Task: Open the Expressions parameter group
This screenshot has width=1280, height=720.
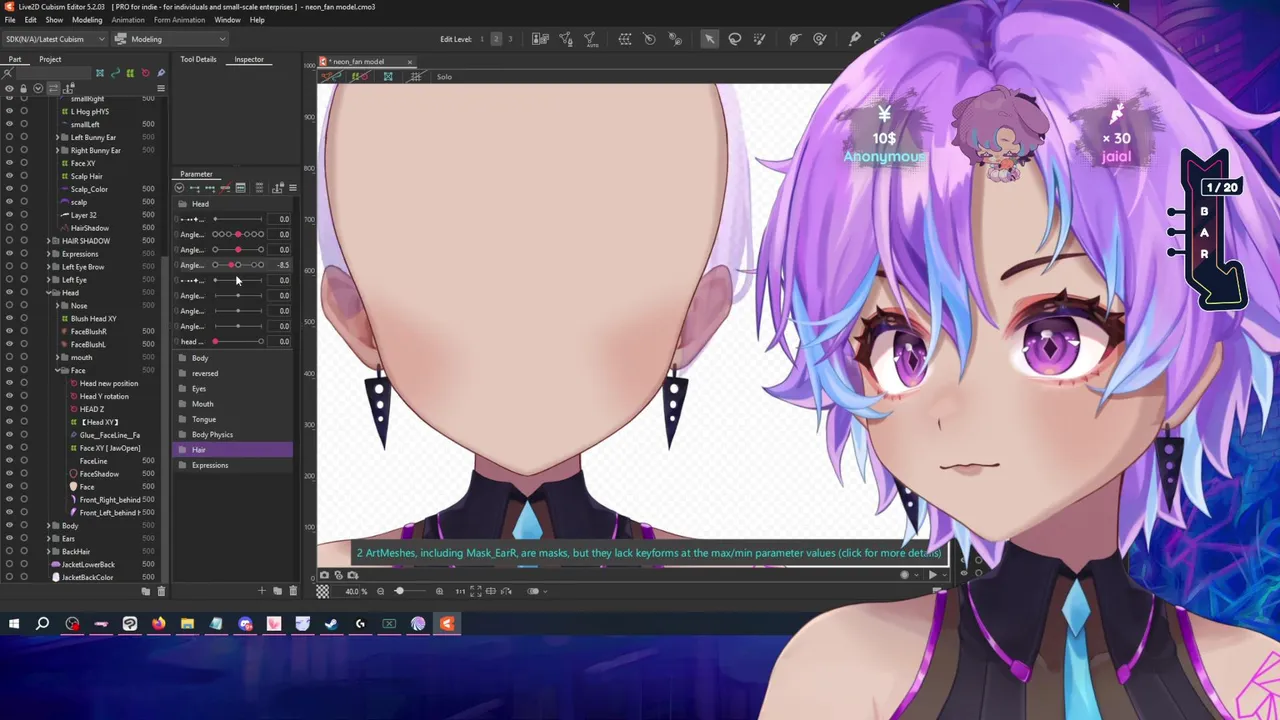Action: pyautogui.click(x=234, y=465)
